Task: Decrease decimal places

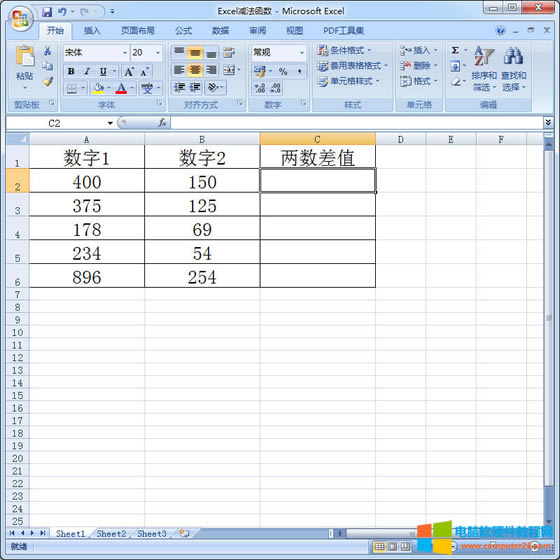Action: coord(275,88)
